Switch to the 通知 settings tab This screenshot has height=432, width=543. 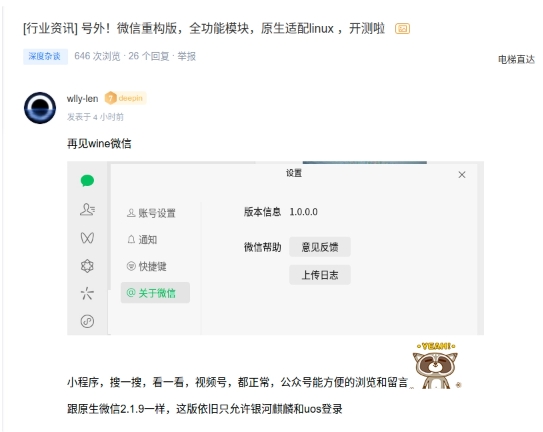[x=142, y=240]
